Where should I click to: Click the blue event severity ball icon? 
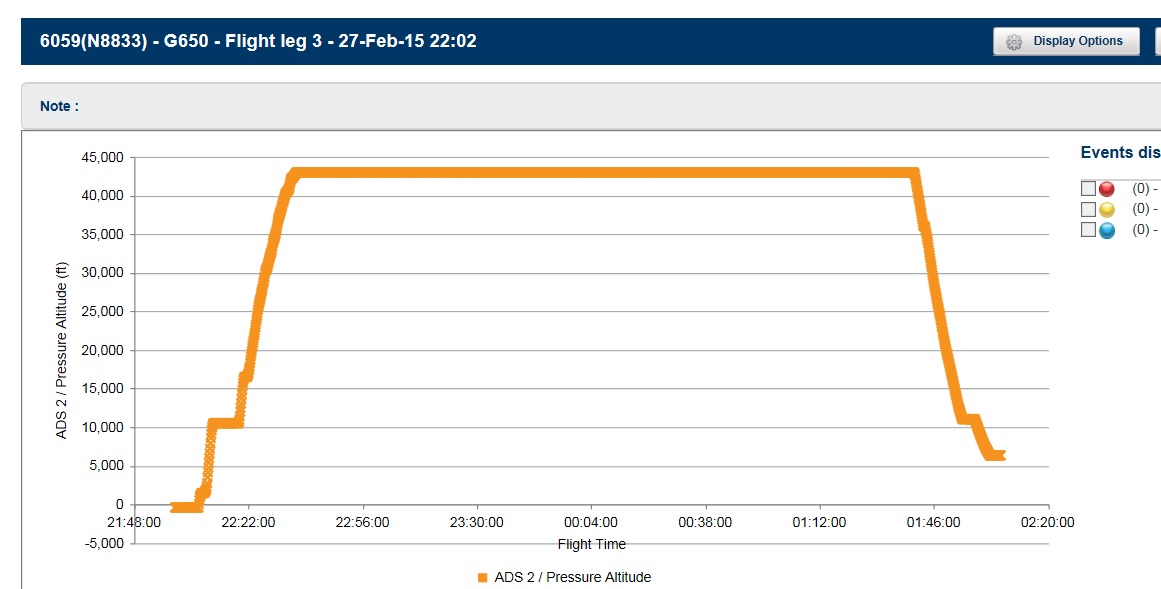point(1107,230)
